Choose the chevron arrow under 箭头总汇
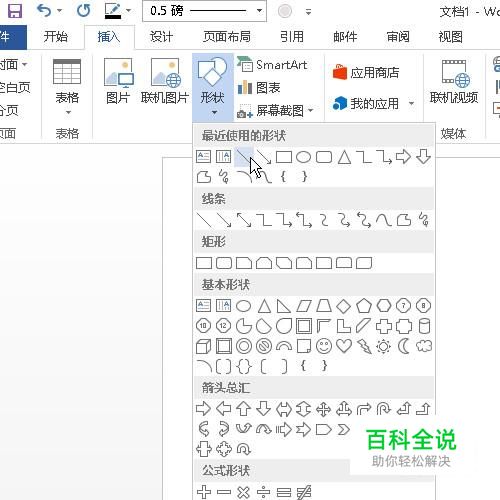The height and width of the screenshot is (500, 500). coord(344,429)
